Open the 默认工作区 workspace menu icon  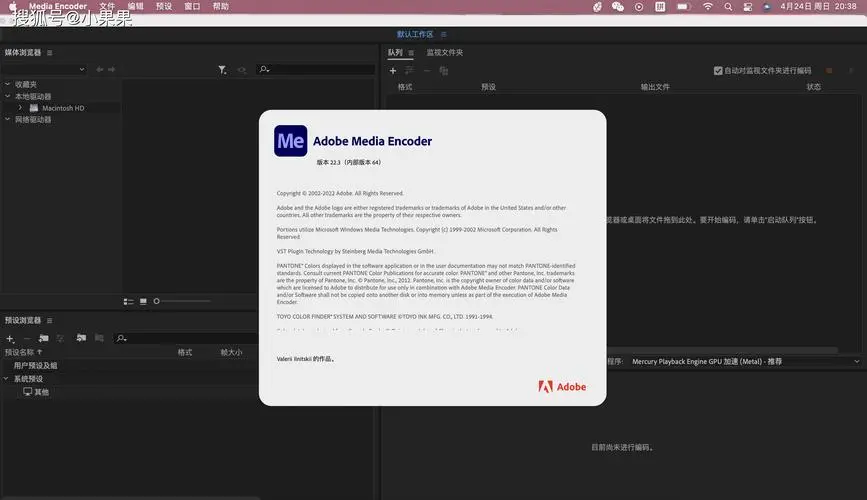pos(443,34)
